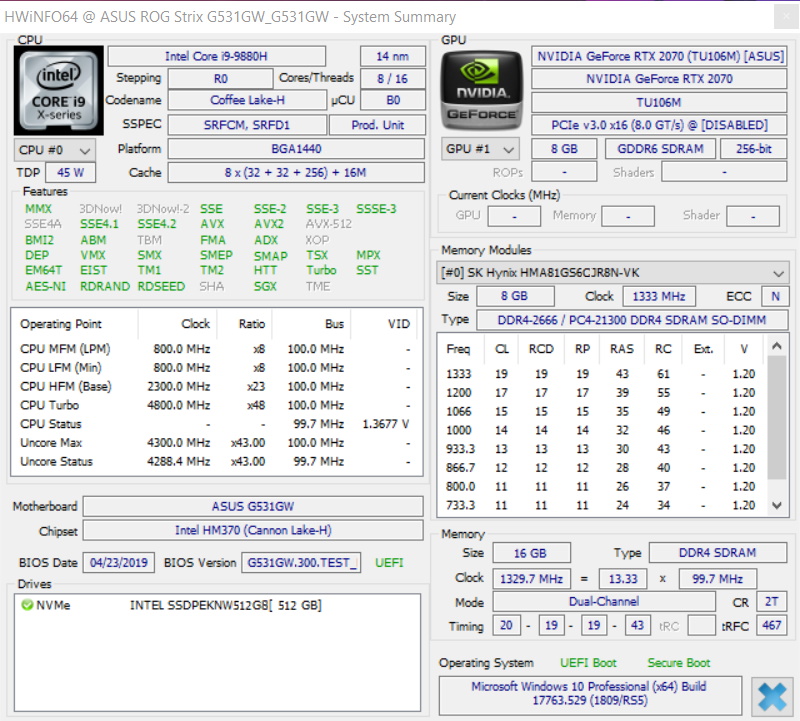The height and width of the screenshot is (721, 800).
Task: Click the Windows 10 Professional operating system field
Action: tap(590, 694)
